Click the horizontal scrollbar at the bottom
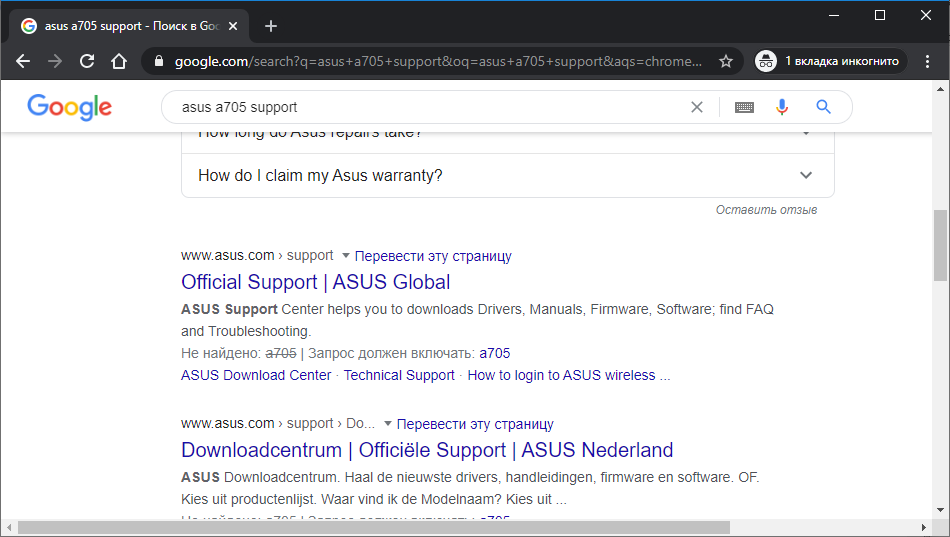 (373, 527)
